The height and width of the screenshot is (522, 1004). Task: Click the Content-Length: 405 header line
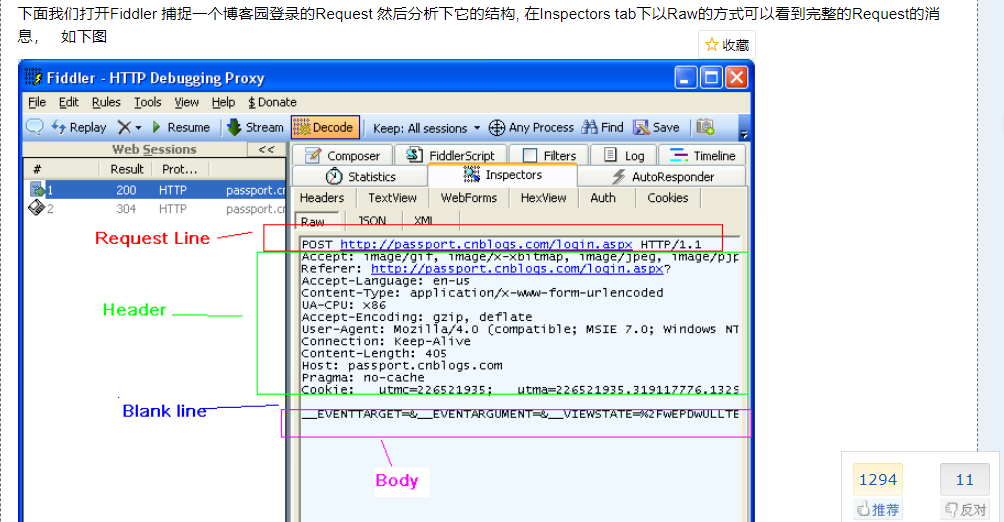(374, 354)
